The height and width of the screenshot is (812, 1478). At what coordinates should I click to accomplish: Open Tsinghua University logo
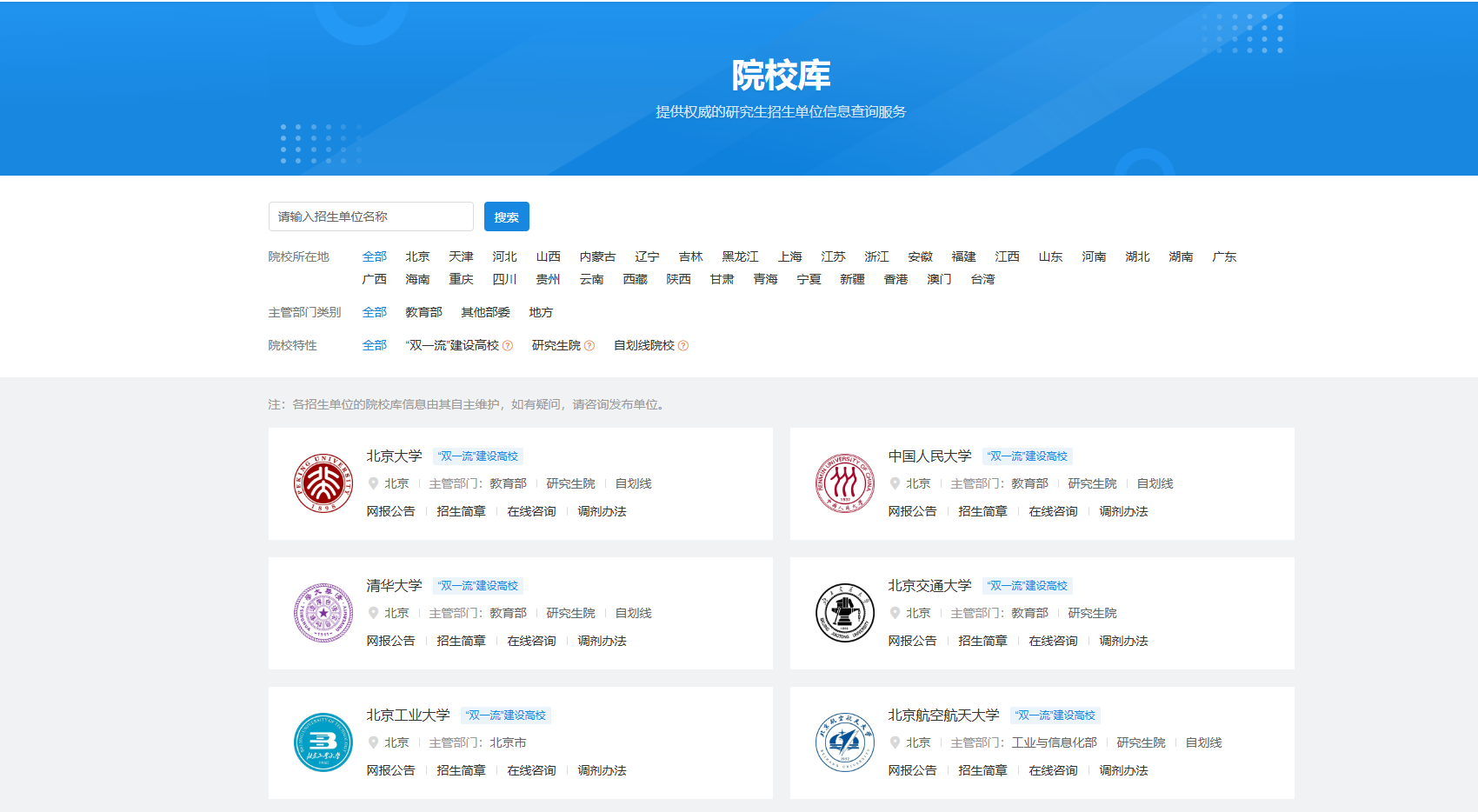[x=323, y=613]
